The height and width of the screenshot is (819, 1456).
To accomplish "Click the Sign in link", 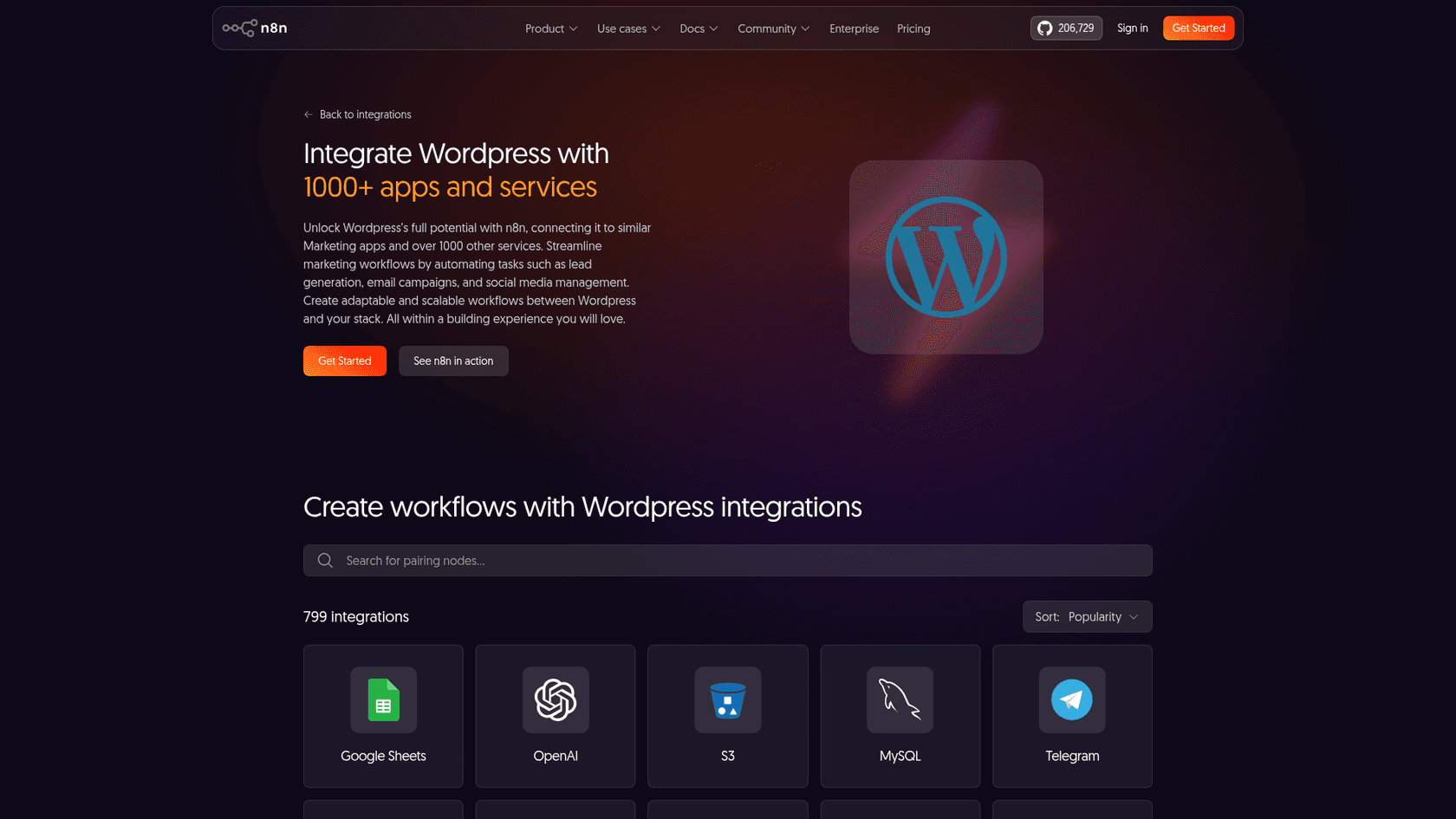I will tap(1132, 28).
